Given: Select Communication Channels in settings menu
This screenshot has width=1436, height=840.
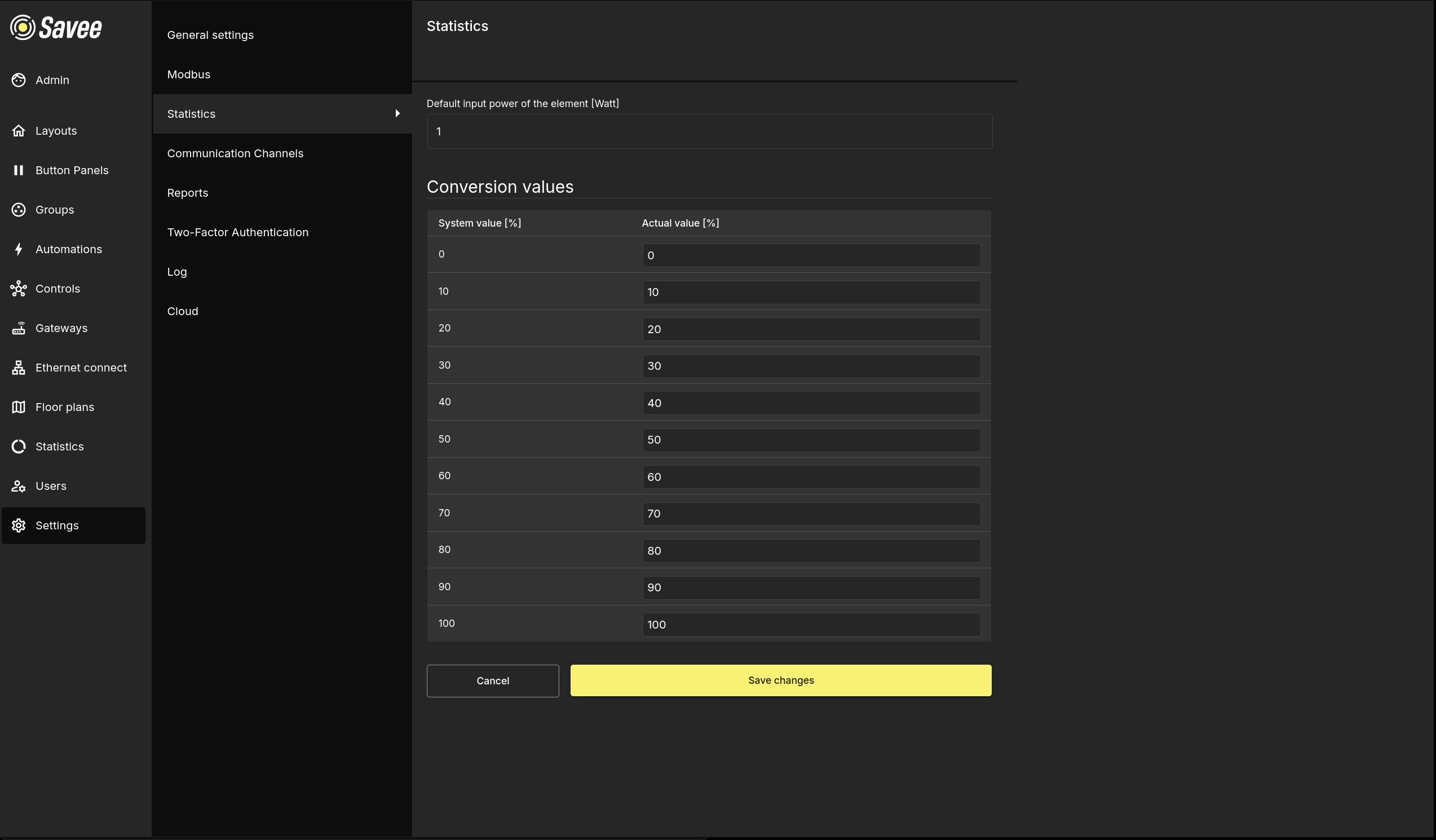Looking at the screenshot, I should (x=235, y=153).
